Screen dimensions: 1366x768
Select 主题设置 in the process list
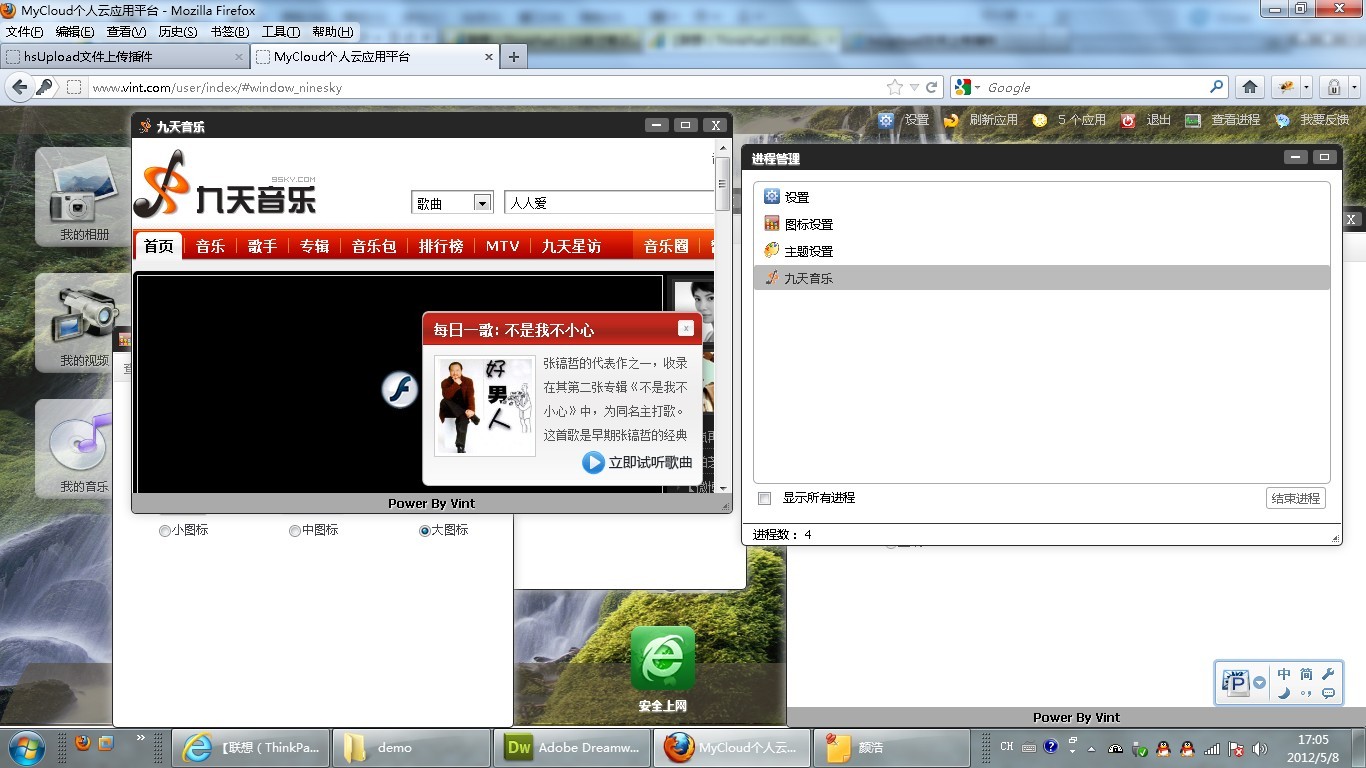click(1042, 251)
